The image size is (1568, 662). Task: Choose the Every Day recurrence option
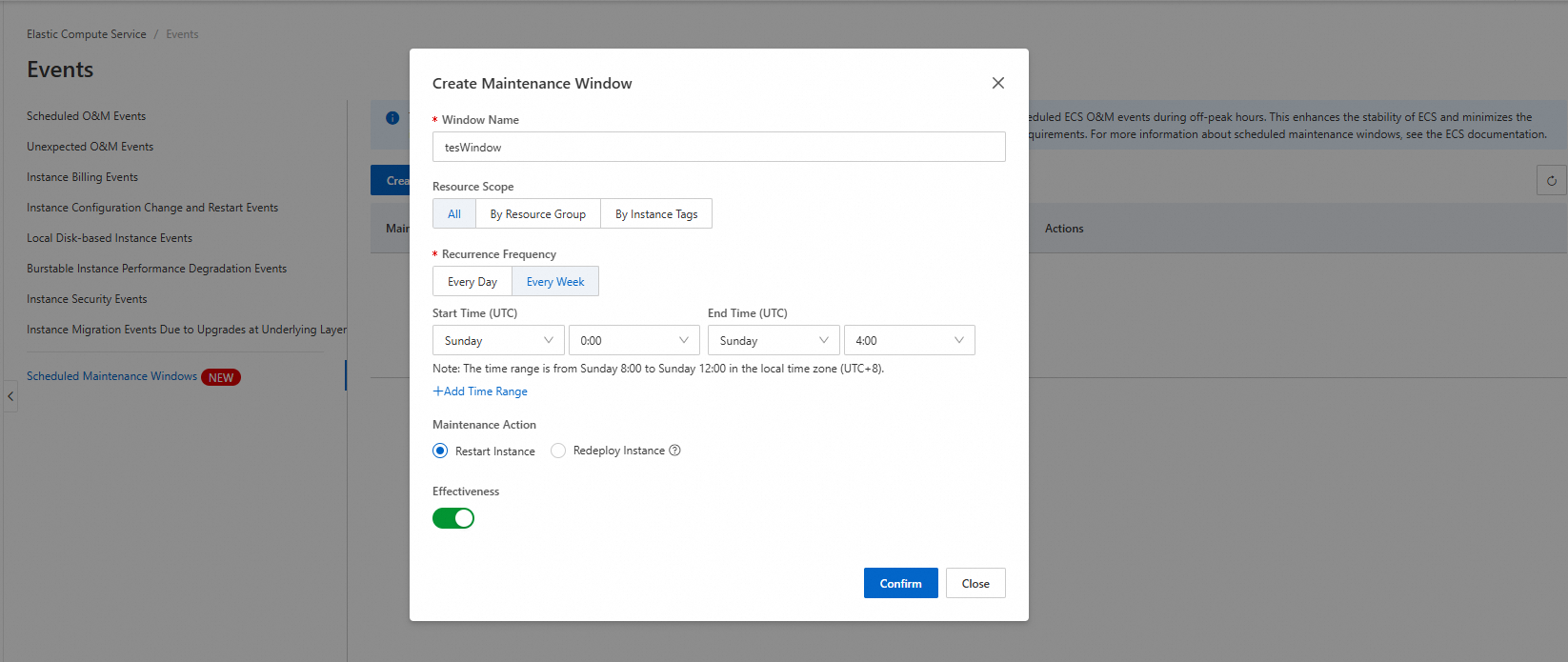point(472,282)
